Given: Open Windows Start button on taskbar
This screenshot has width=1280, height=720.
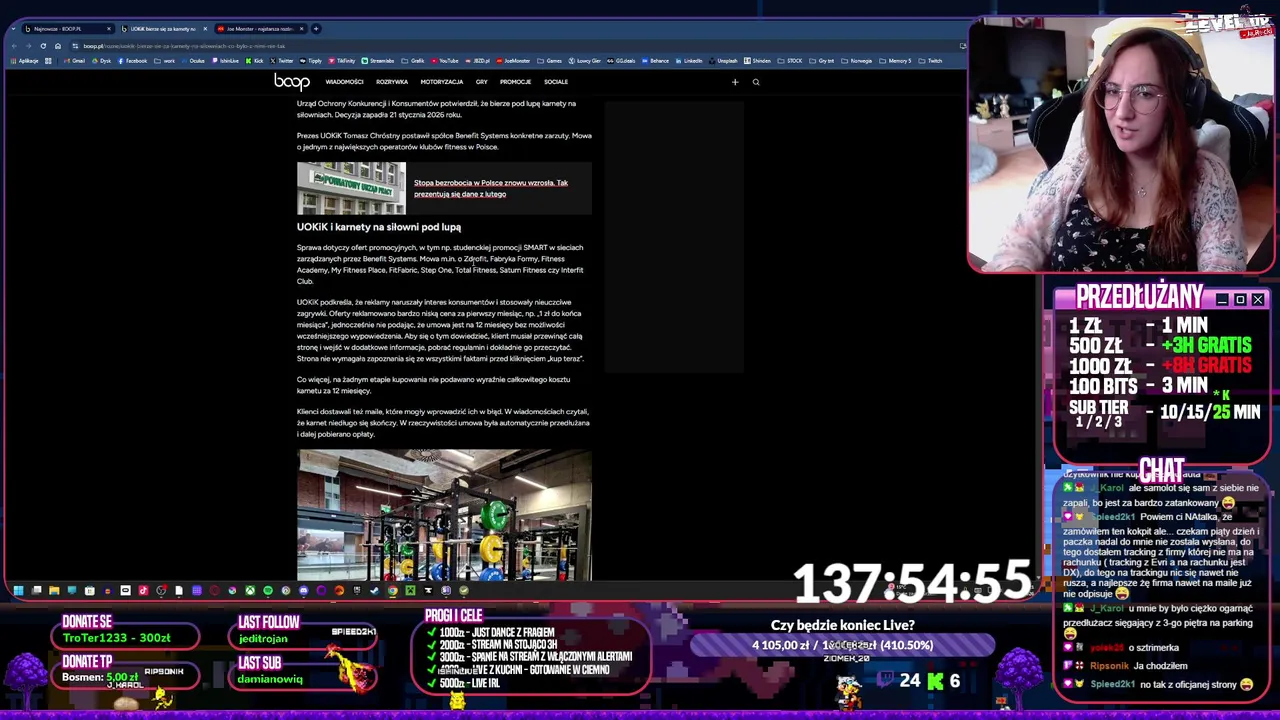Looking at the screenshot, I should (x=18, y=591).
